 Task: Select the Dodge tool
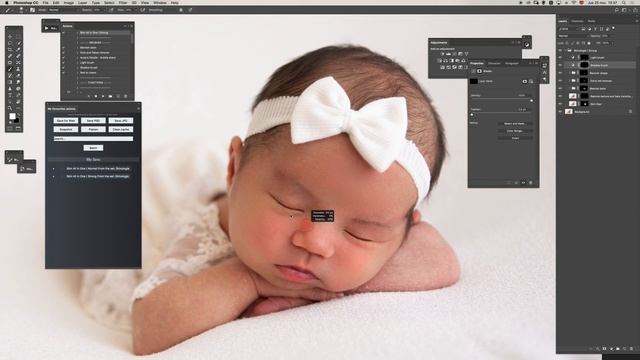click(18, 82)
